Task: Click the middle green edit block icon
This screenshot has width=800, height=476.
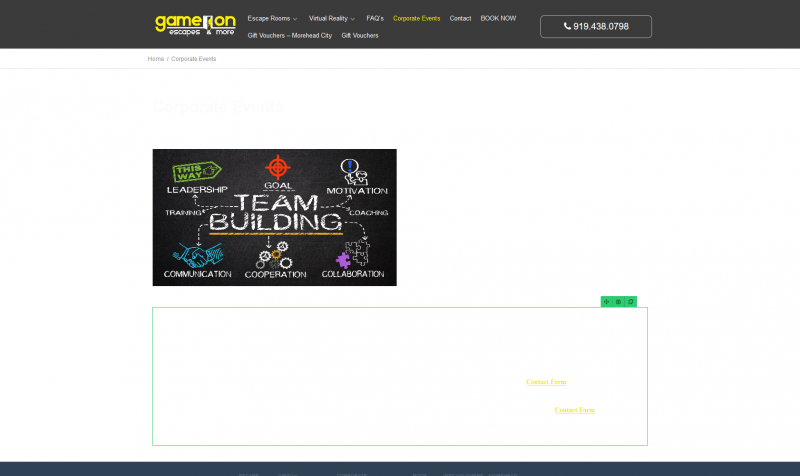Action: (x=618, y=301)
